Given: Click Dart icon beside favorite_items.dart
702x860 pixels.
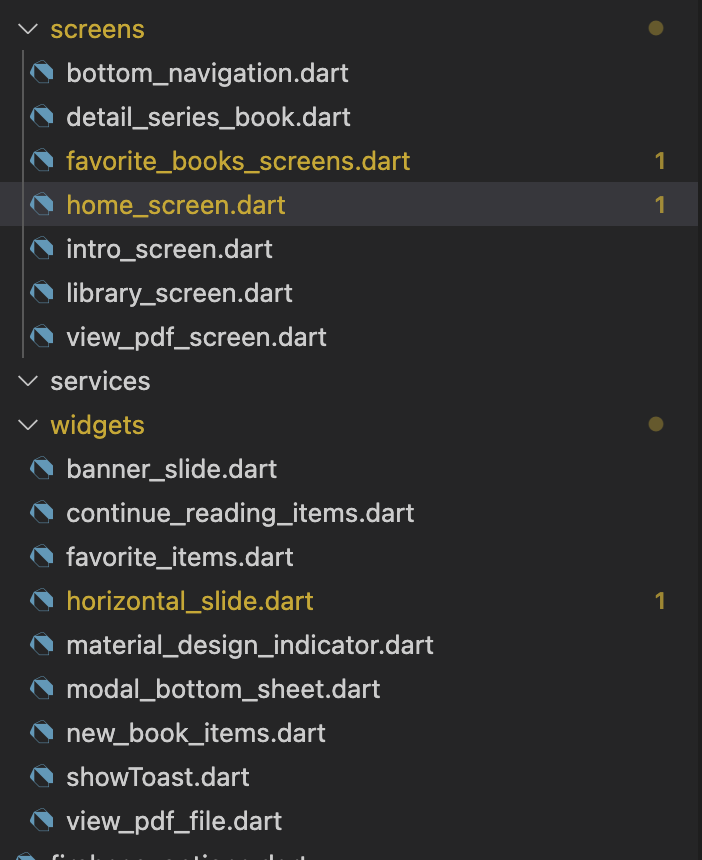Looking at the screenshot, I should [41, 557].
